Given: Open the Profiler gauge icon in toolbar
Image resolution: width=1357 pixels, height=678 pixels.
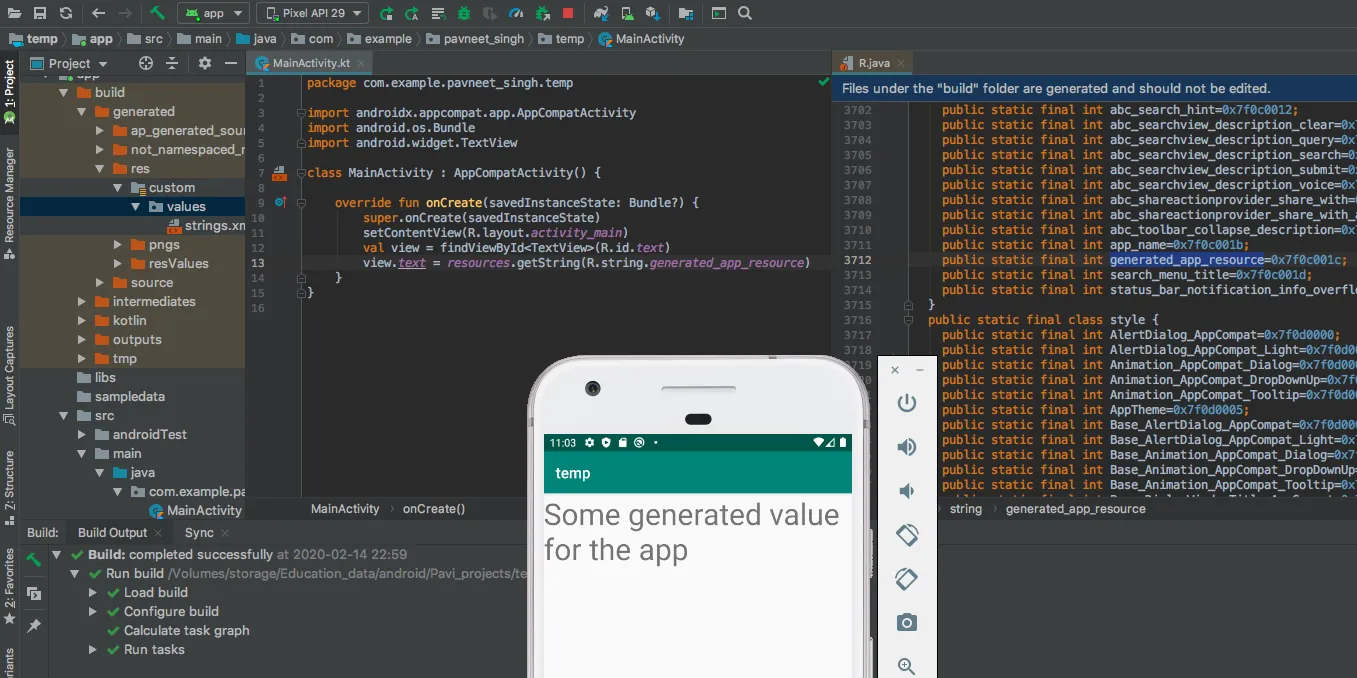Looking at the screenshot, I should [x=515, y=13].
